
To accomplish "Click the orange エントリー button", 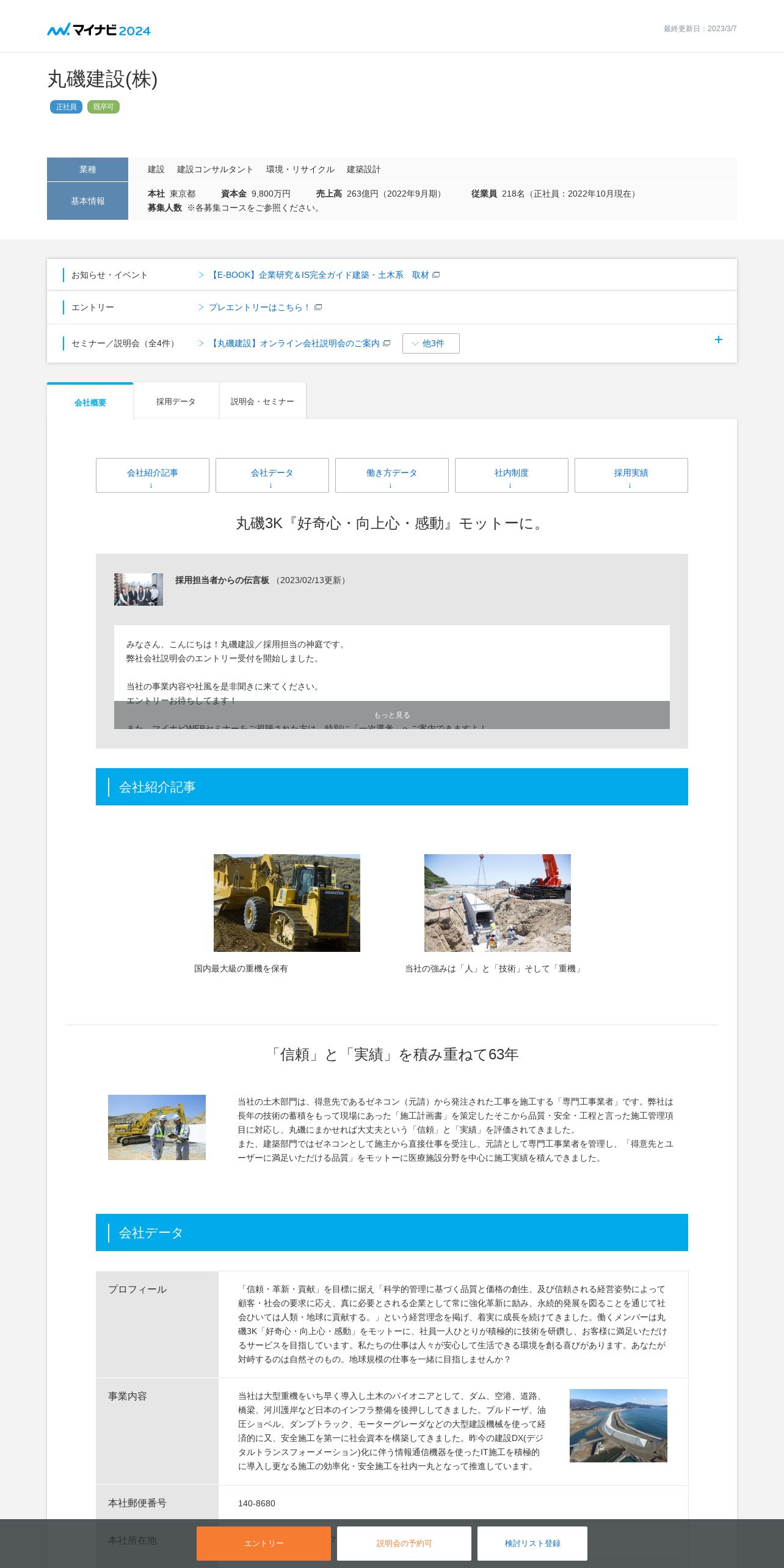I will pyautogui.click(x=264, y=1543).
